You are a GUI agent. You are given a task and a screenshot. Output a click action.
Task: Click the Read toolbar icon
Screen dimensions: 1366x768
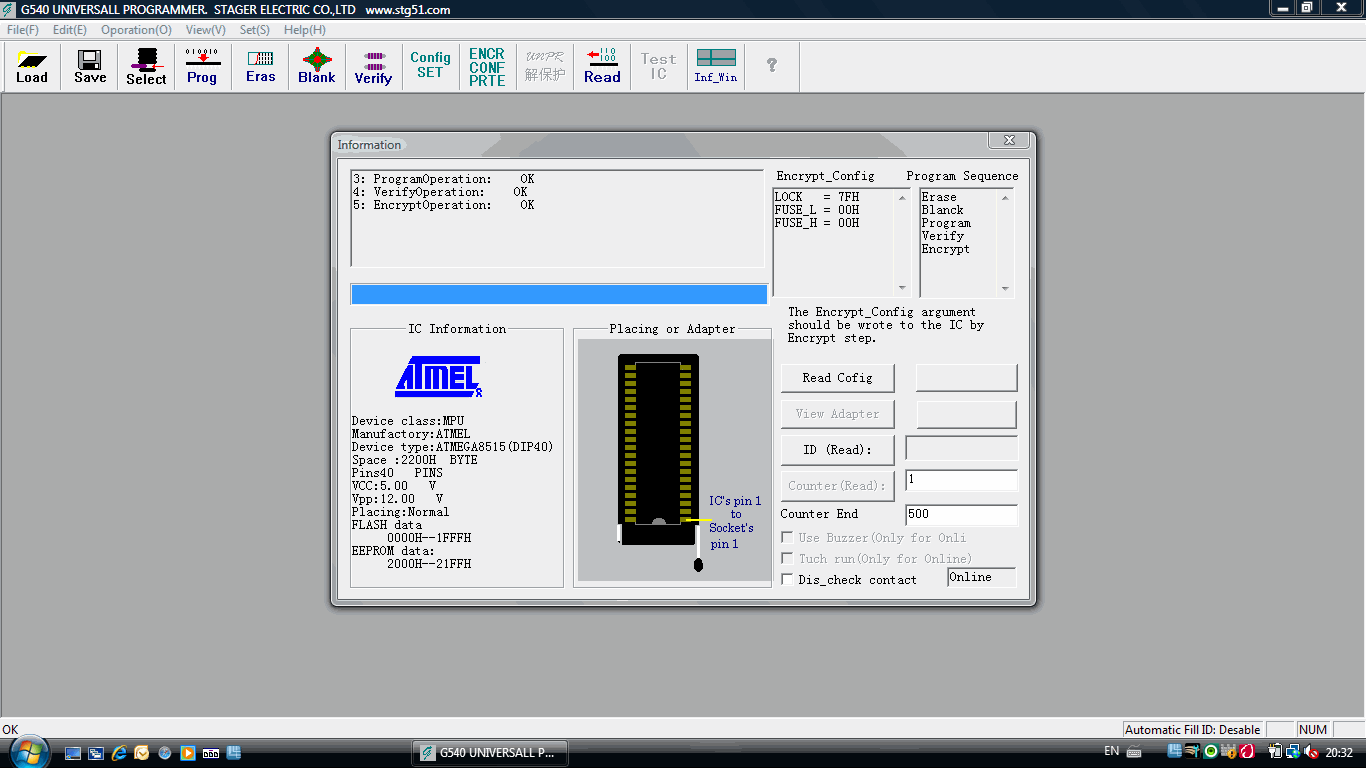click(x=602, y=66)
